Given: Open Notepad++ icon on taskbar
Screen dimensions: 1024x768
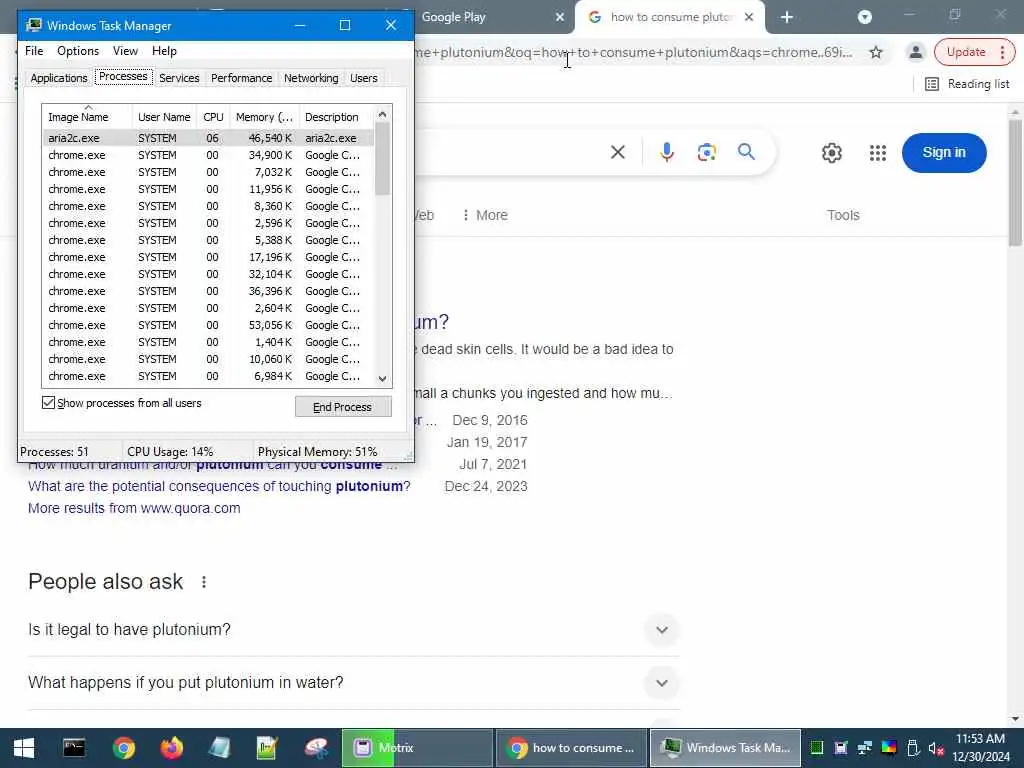Looking at the screenshot, I should pyautogui.click(x=267, y=748).
